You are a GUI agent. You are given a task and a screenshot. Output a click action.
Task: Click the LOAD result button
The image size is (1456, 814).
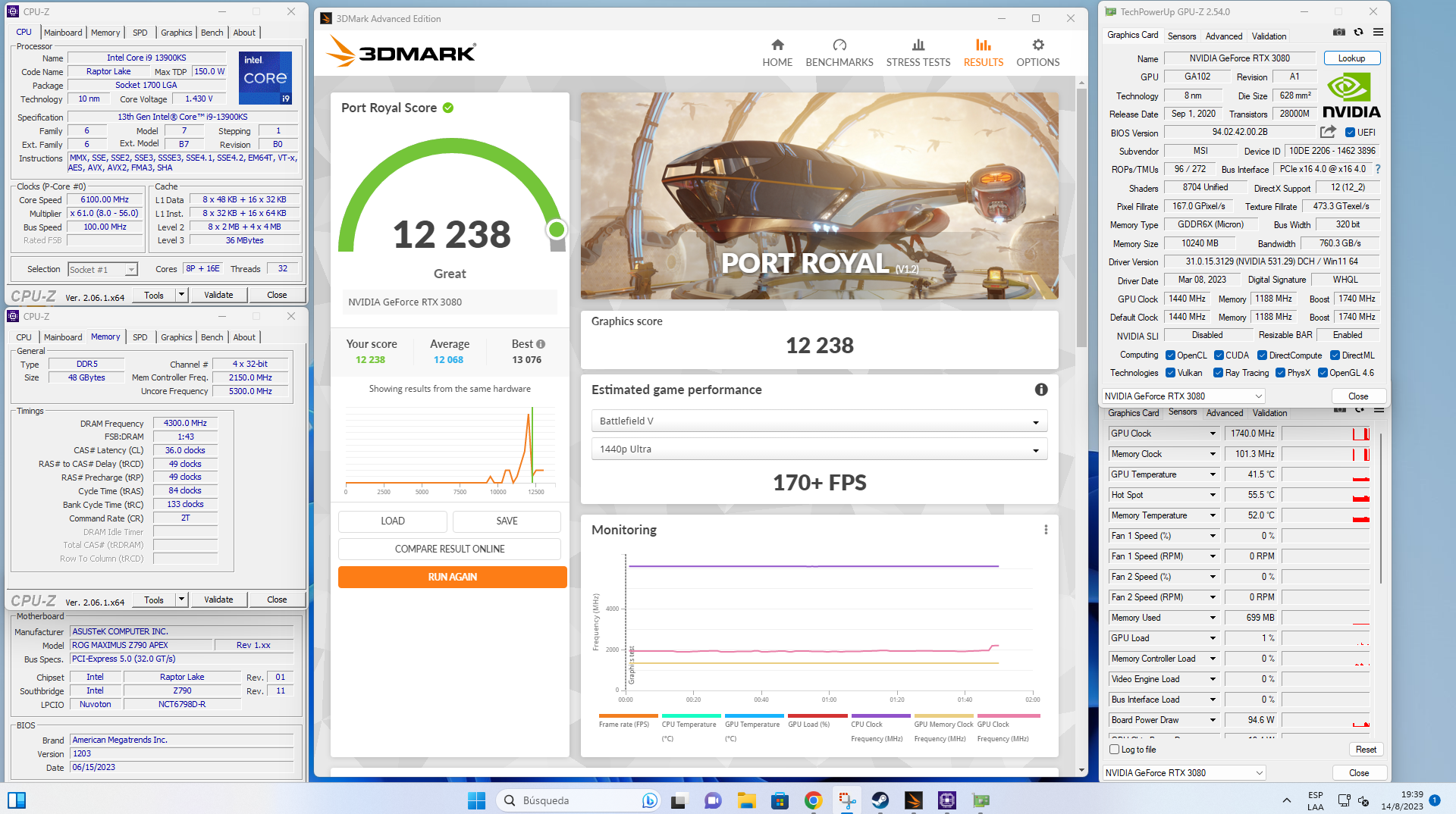click(393, 521)
